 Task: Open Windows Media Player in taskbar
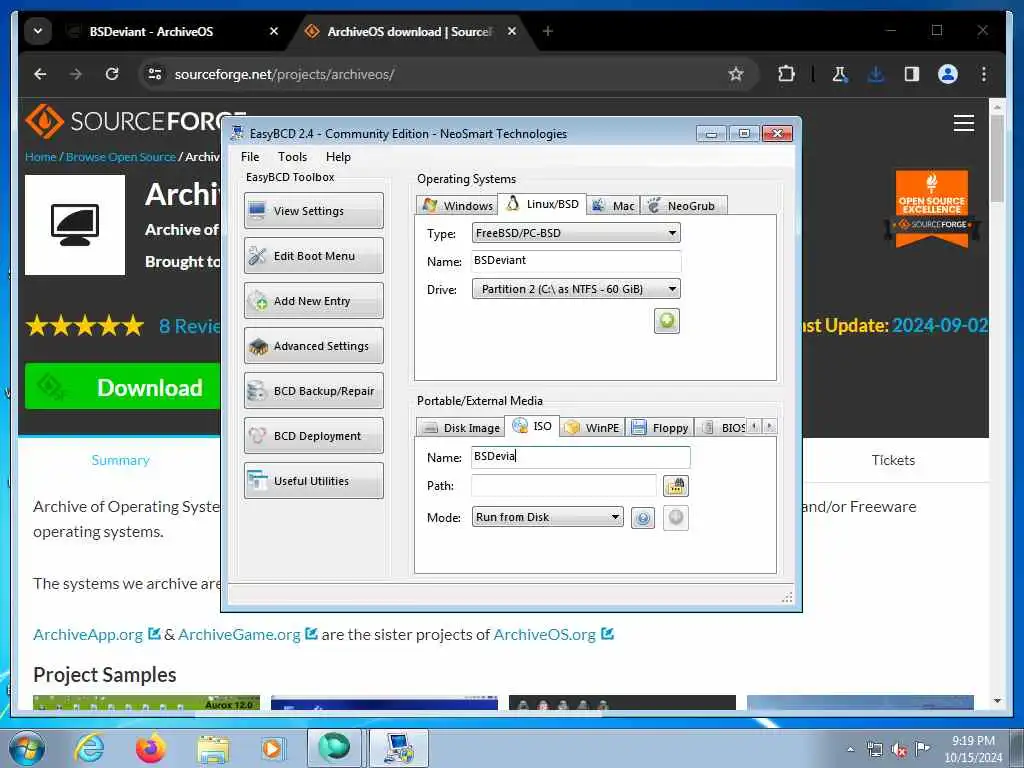tap(271, 748)
